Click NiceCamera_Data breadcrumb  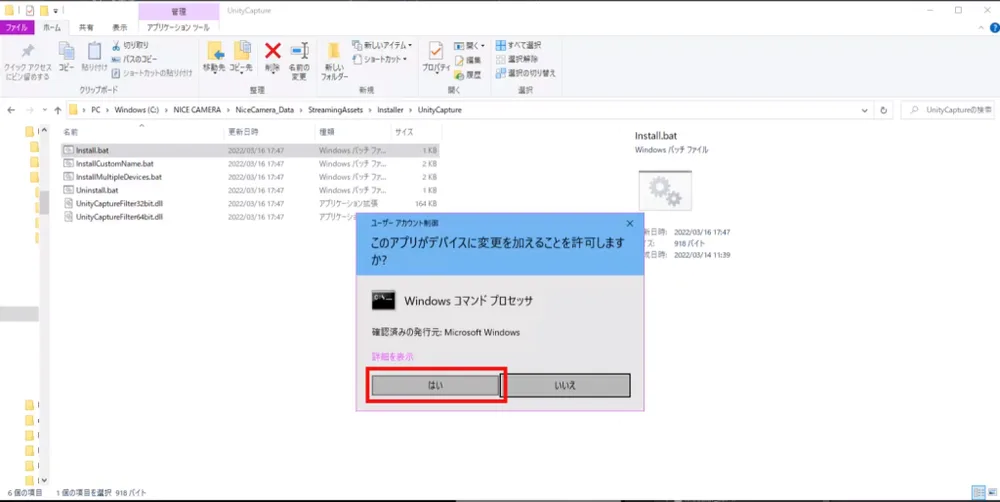click(265, 110)
